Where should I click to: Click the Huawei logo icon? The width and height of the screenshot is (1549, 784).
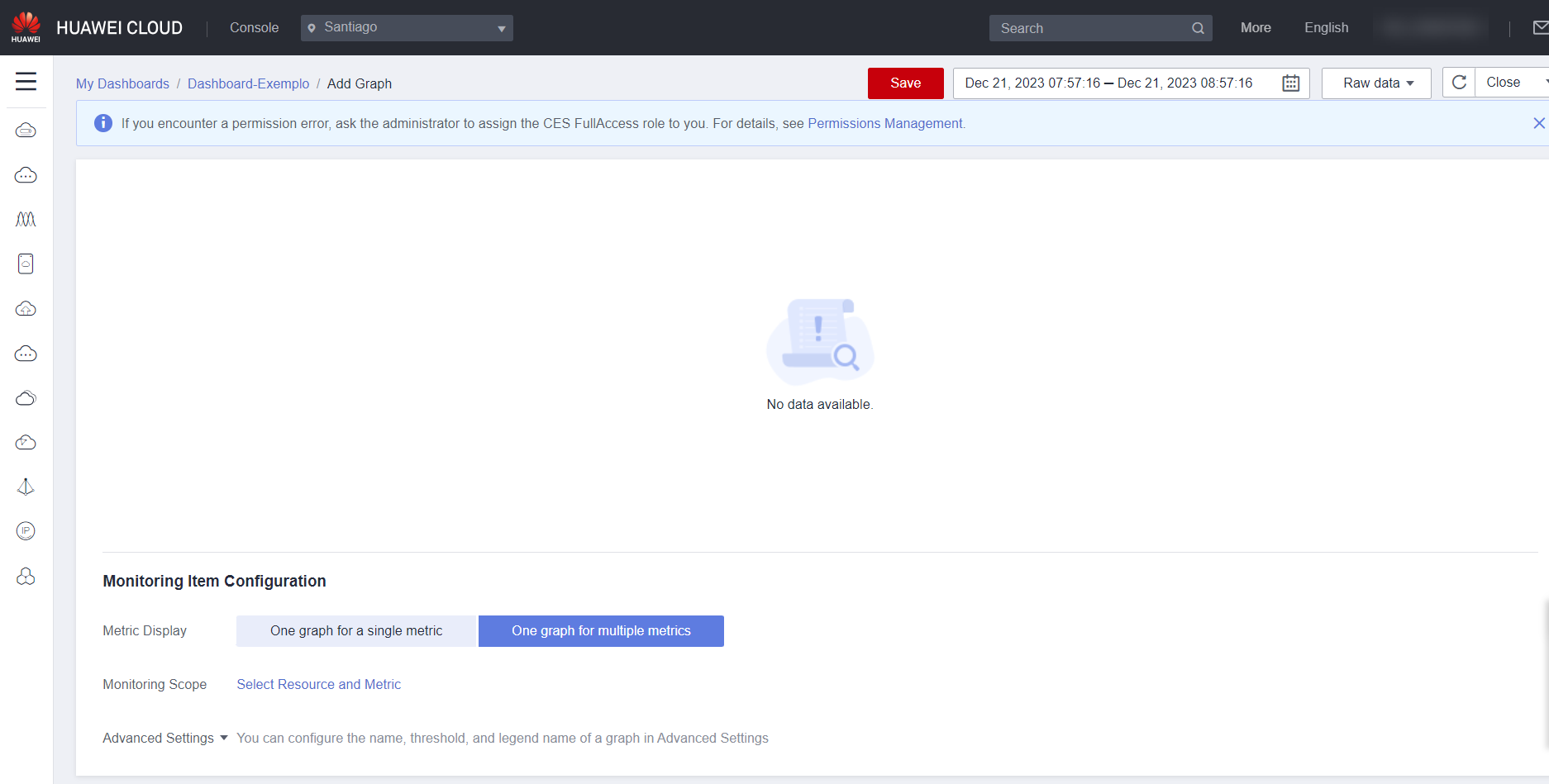(26, 27)
